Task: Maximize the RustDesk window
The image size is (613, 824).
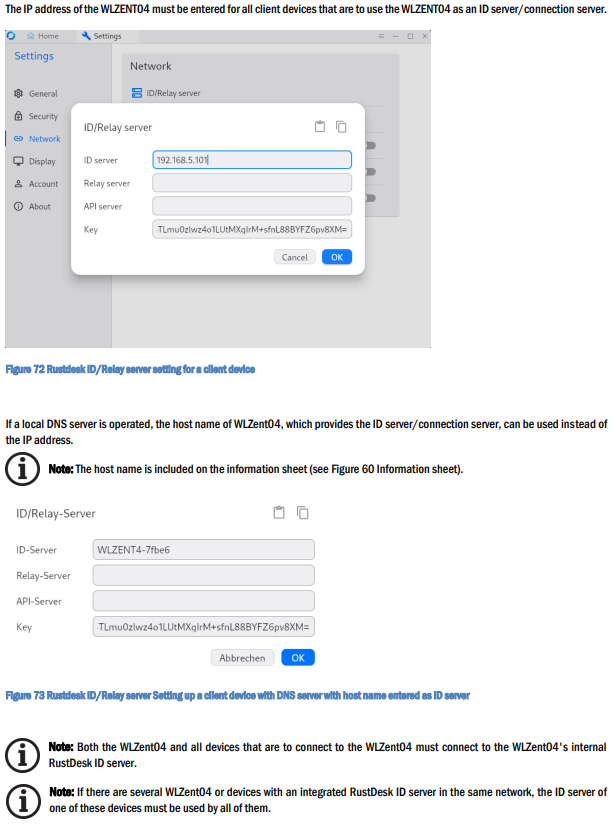Action: [411, 36]
